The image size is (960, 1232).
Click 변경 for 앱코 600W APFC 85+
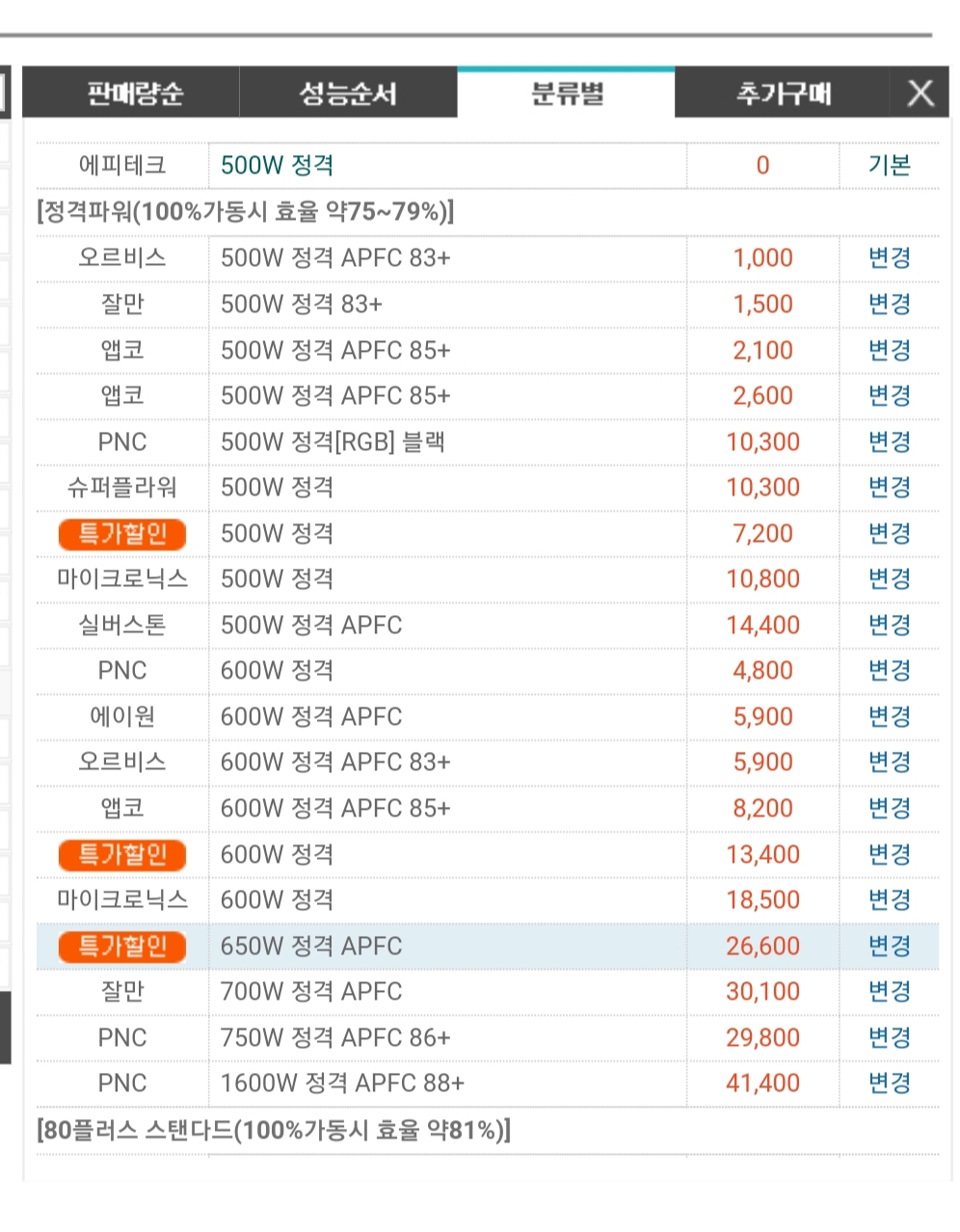pos(889,808)
